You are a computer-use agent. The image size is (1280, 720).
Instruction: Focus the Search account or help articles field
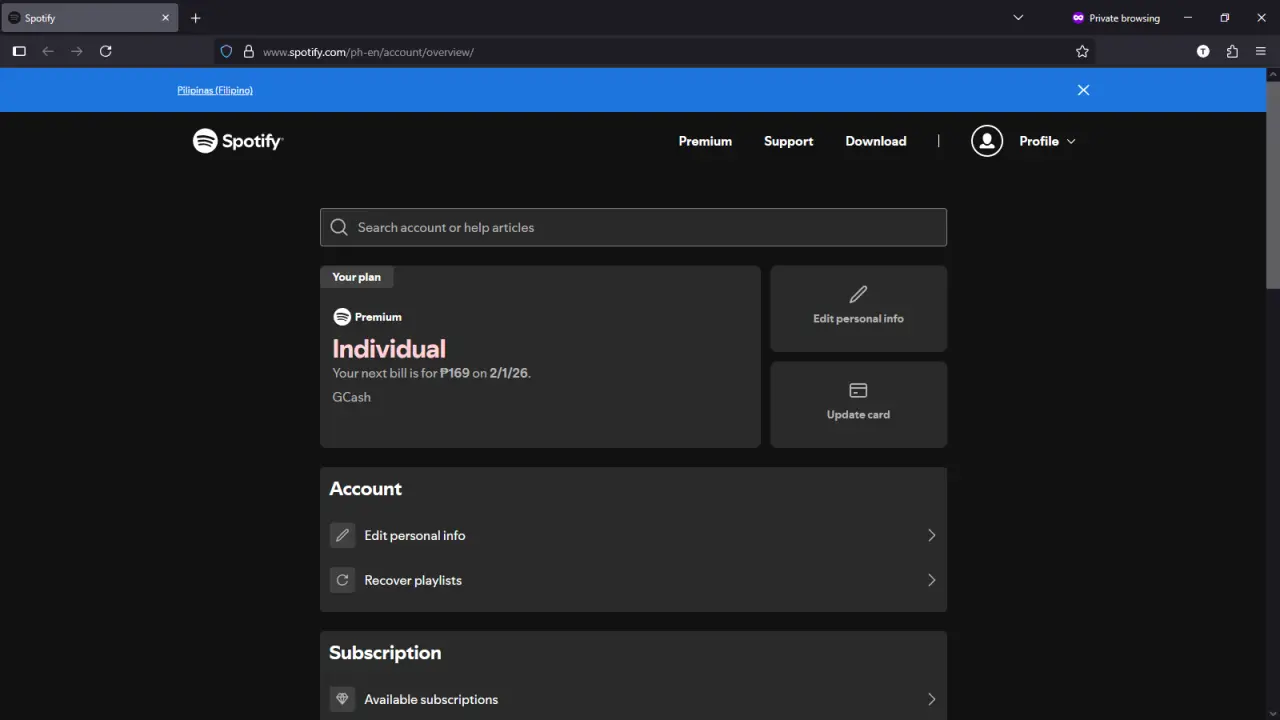click(x=633, y=227)
